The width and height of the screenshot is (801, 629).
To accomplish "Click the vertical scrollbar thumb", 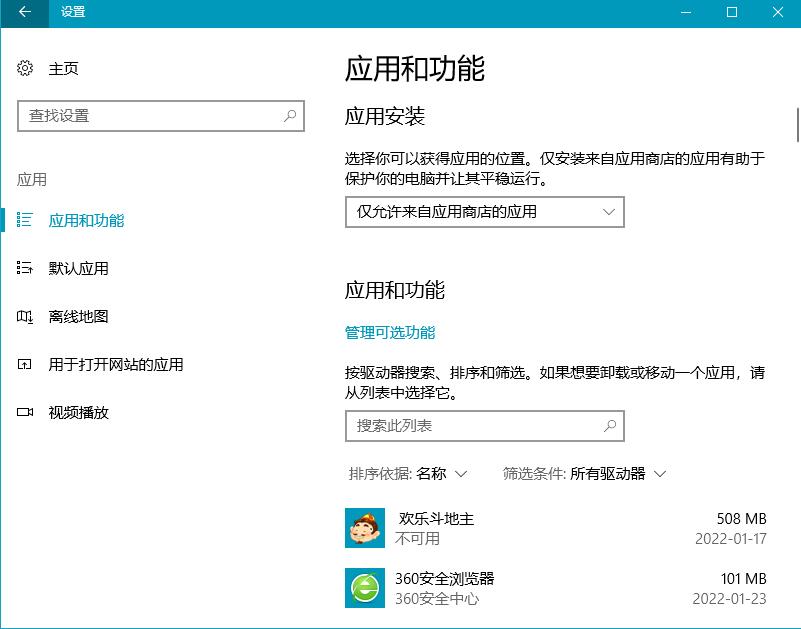I will 798,125.
